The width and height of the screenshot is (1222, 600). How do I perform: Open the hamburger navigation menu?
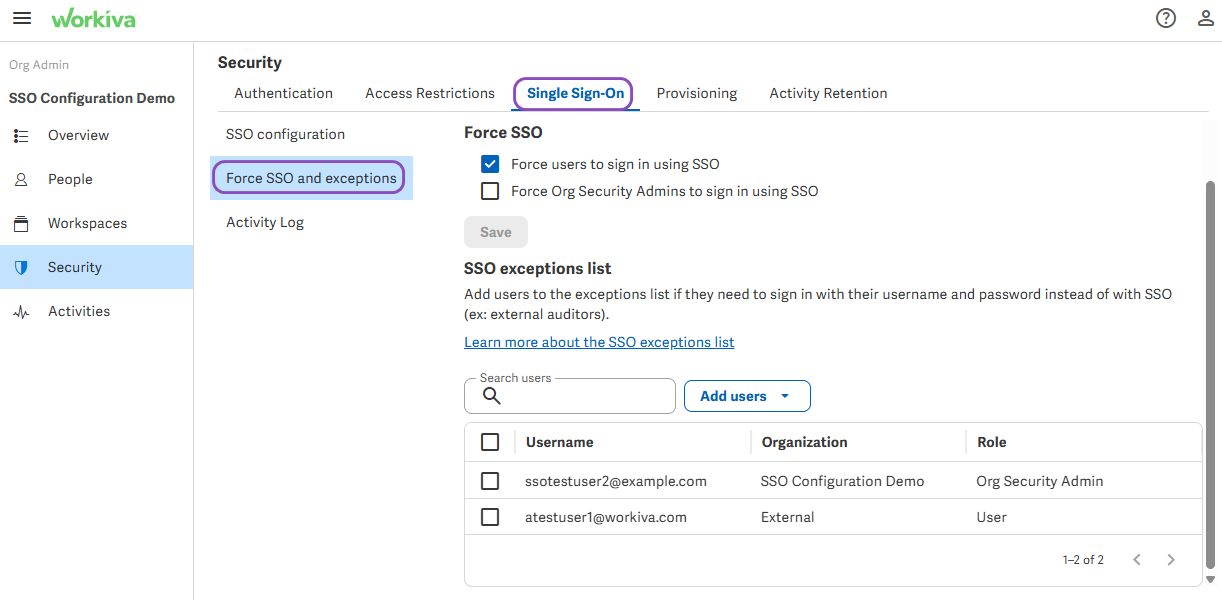click(21, 19)
